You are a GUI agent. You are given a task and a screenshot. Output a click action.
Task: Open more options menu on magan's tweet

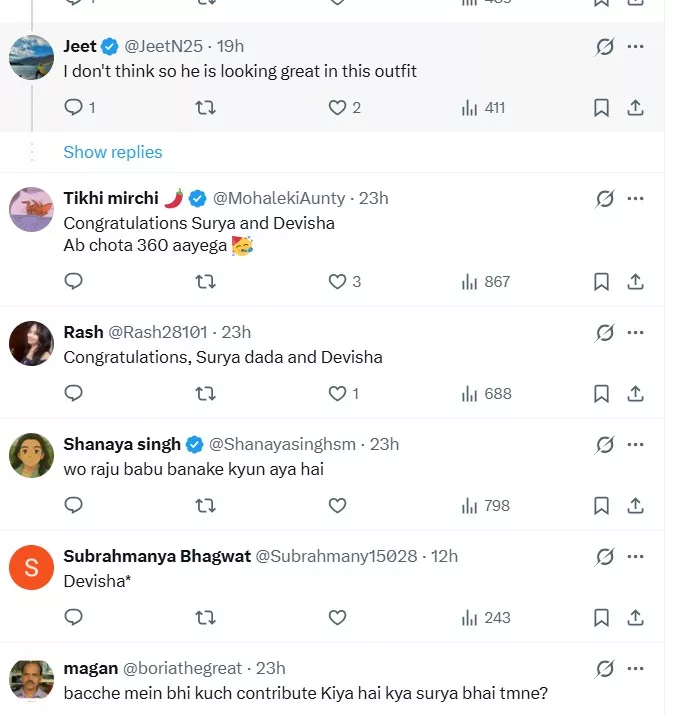(635, 668)
